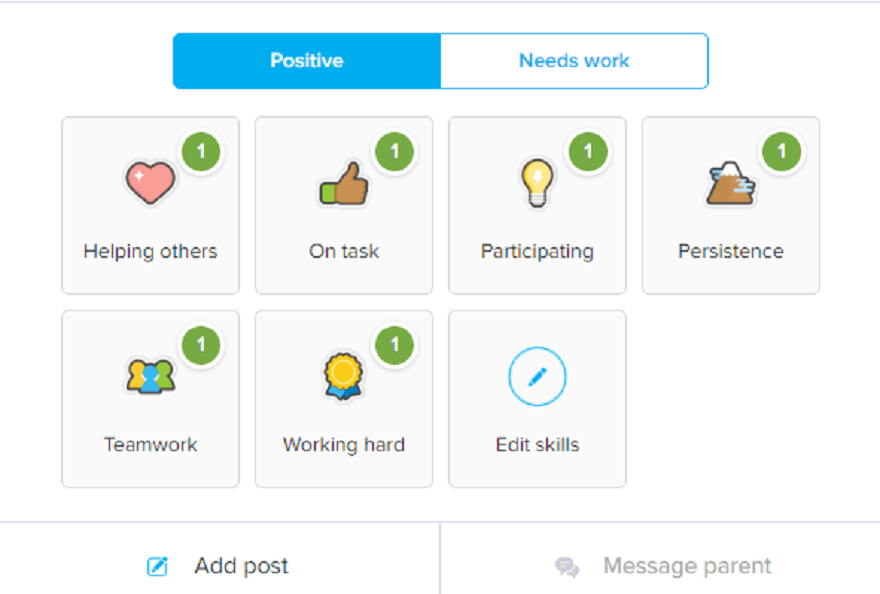Click the green badge on Working hard
The image size is (880, 594).
[395, 345]
